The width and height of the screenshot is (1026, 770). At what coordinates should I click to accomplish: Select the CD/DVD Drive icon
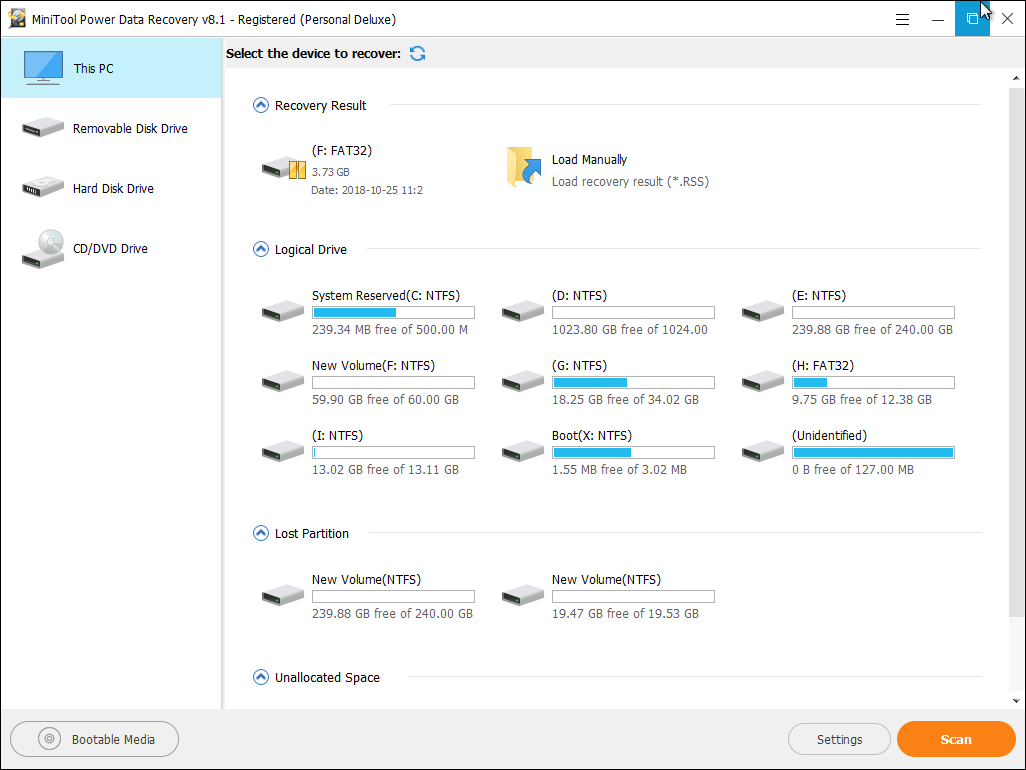[x=43, y=249]
